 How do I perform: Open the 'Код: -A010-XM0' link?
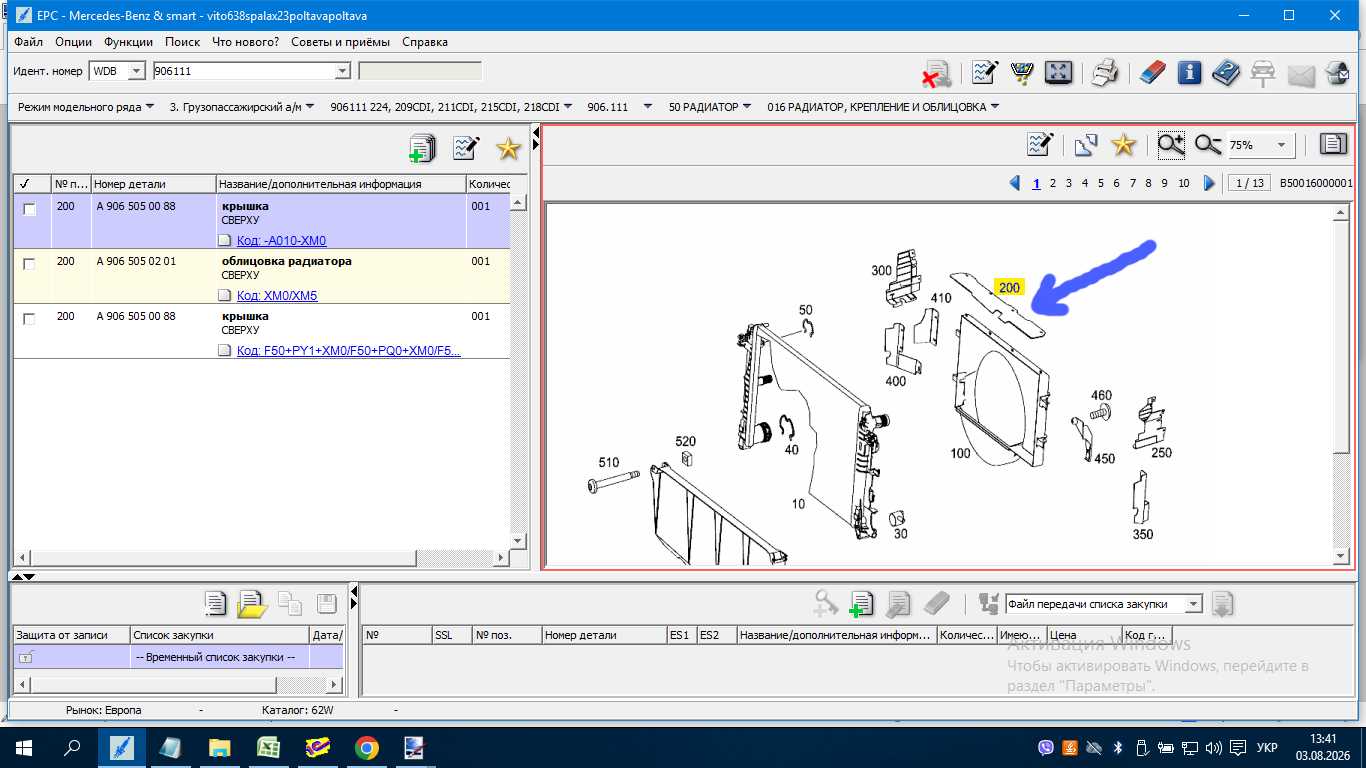[x=281, y=241]
